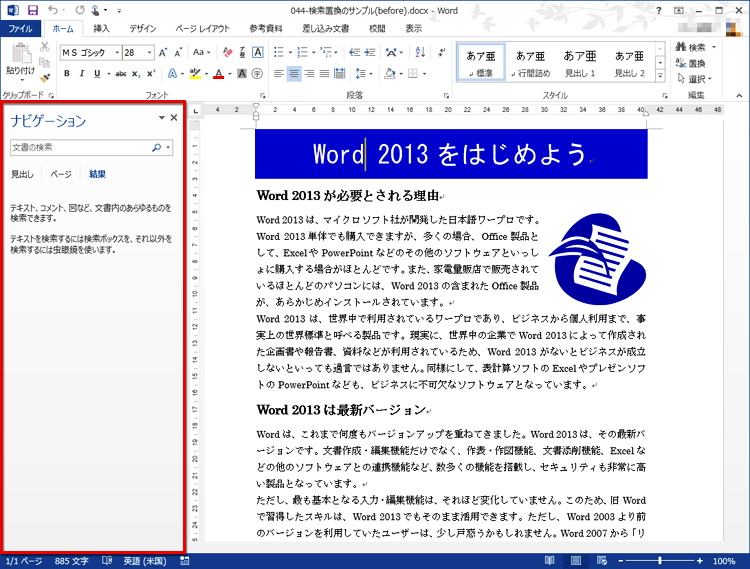Screen dimensions: 750x569
Task: Switch to the 挿入 ribbon tab
Action: (x=101, y=29)
